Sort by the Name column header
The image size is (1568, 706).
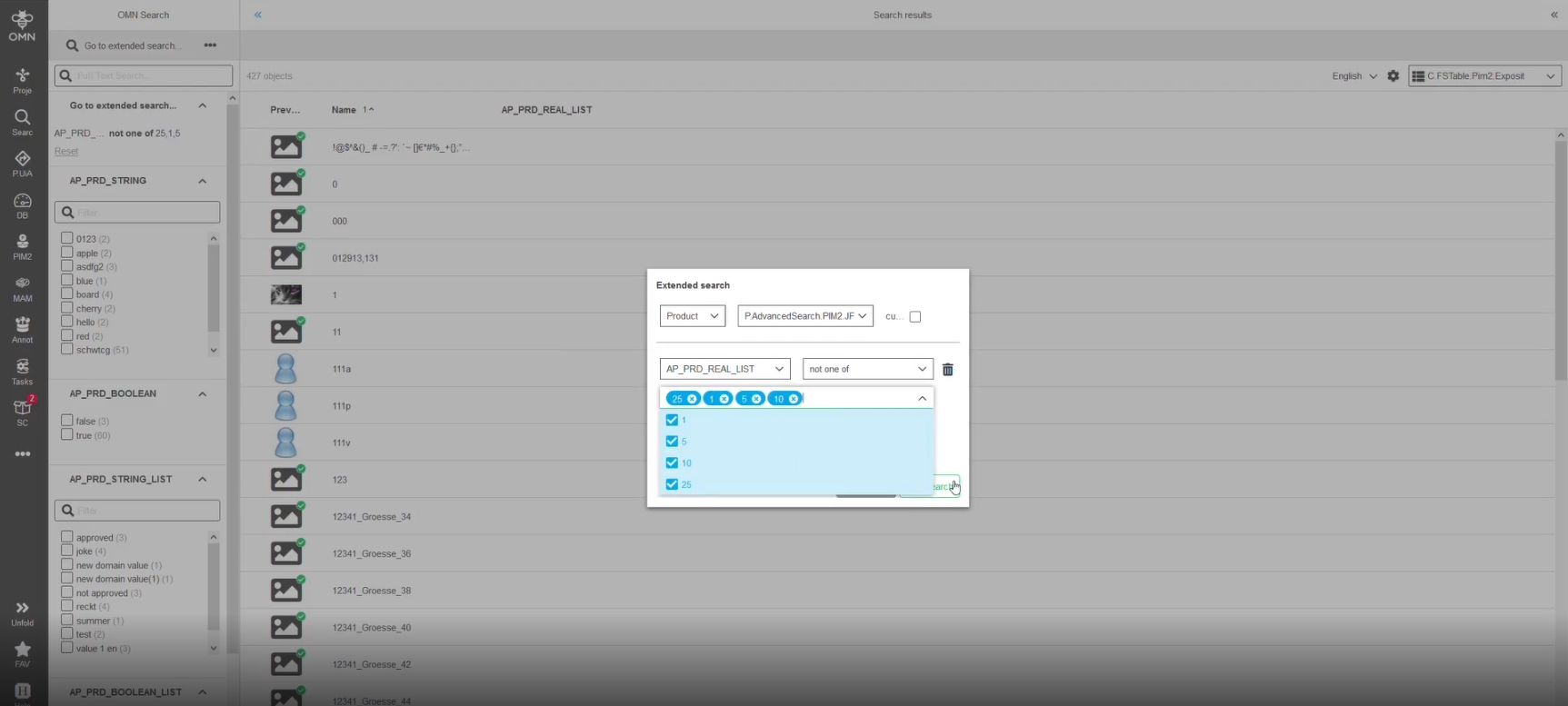[x=344, y=110]
